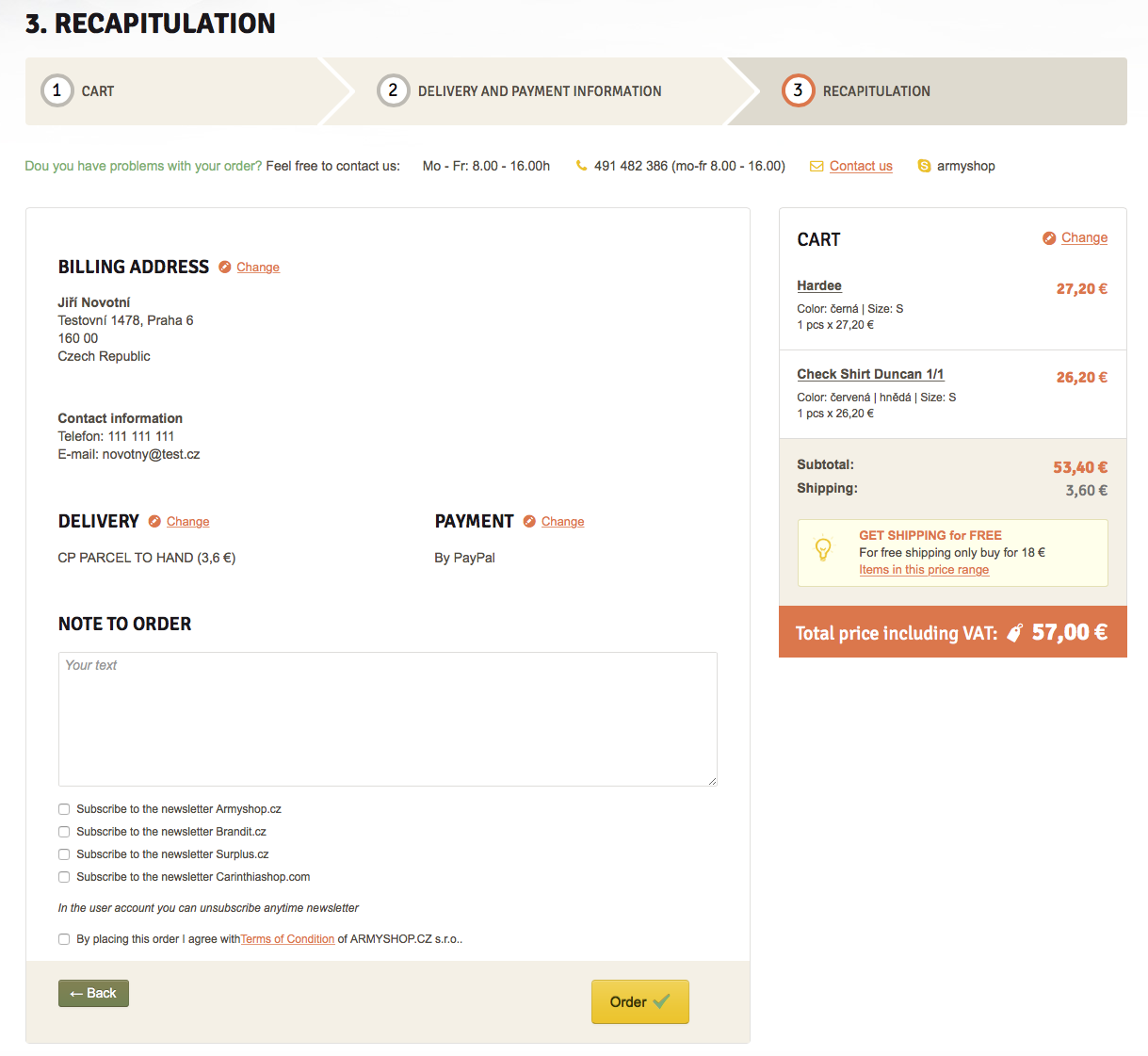Click inside the Note to Order text area
Image resolution: width=1148 pixels, height=1056 pixels.
tap(387, 719)
